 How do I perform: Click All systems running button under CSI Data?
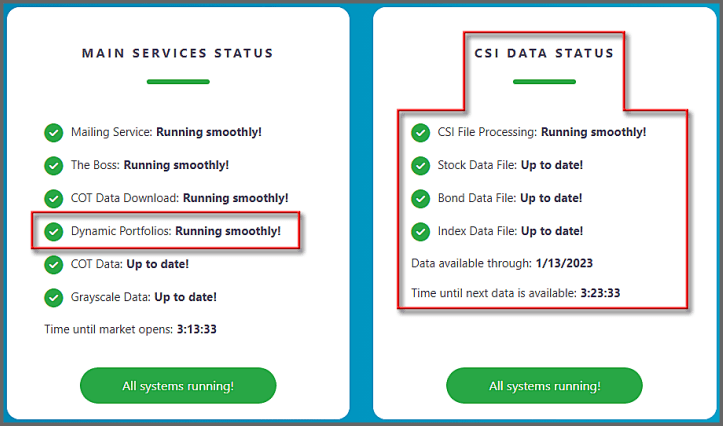click(545, 385)
